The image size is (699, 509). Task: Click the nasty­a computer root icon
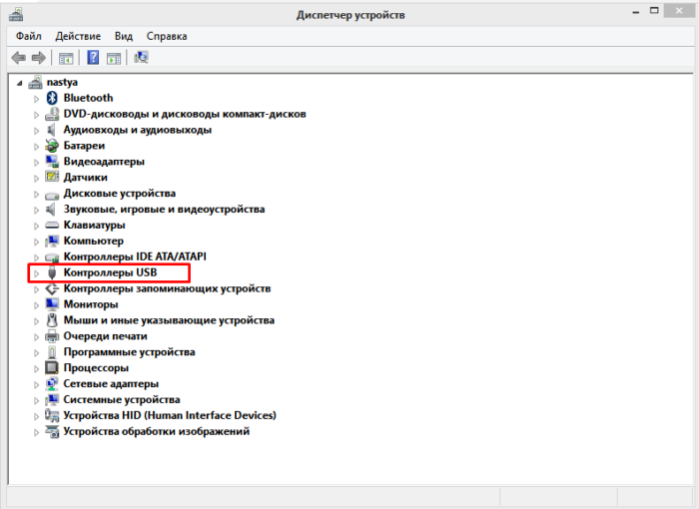pyautogui.click(x=36, y=82)
